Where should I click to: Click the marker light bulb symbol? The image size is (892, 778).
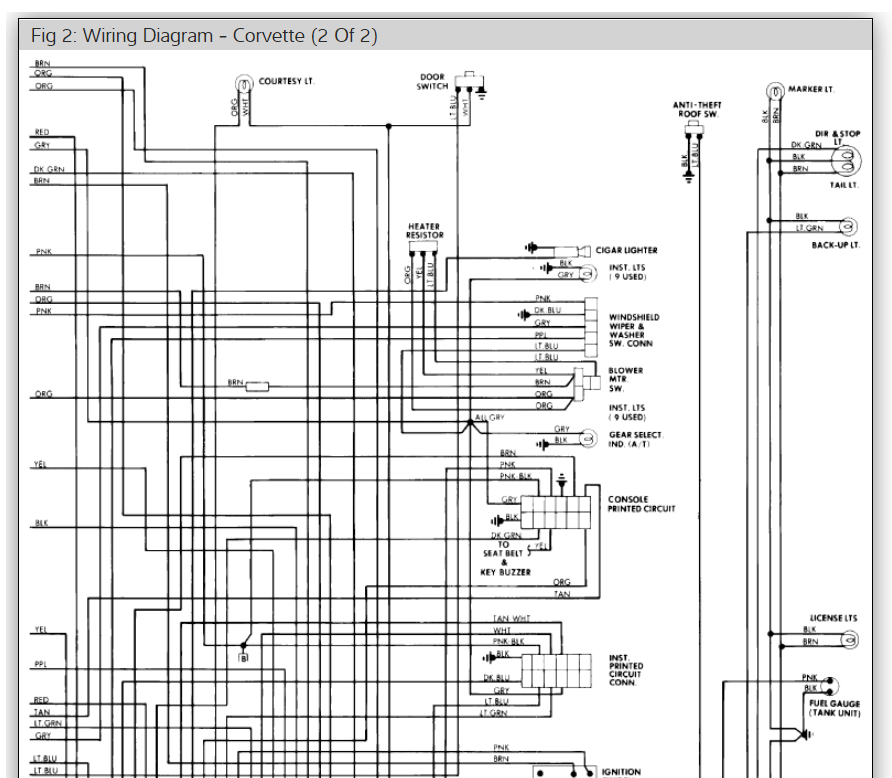click(x=774, y=92)
